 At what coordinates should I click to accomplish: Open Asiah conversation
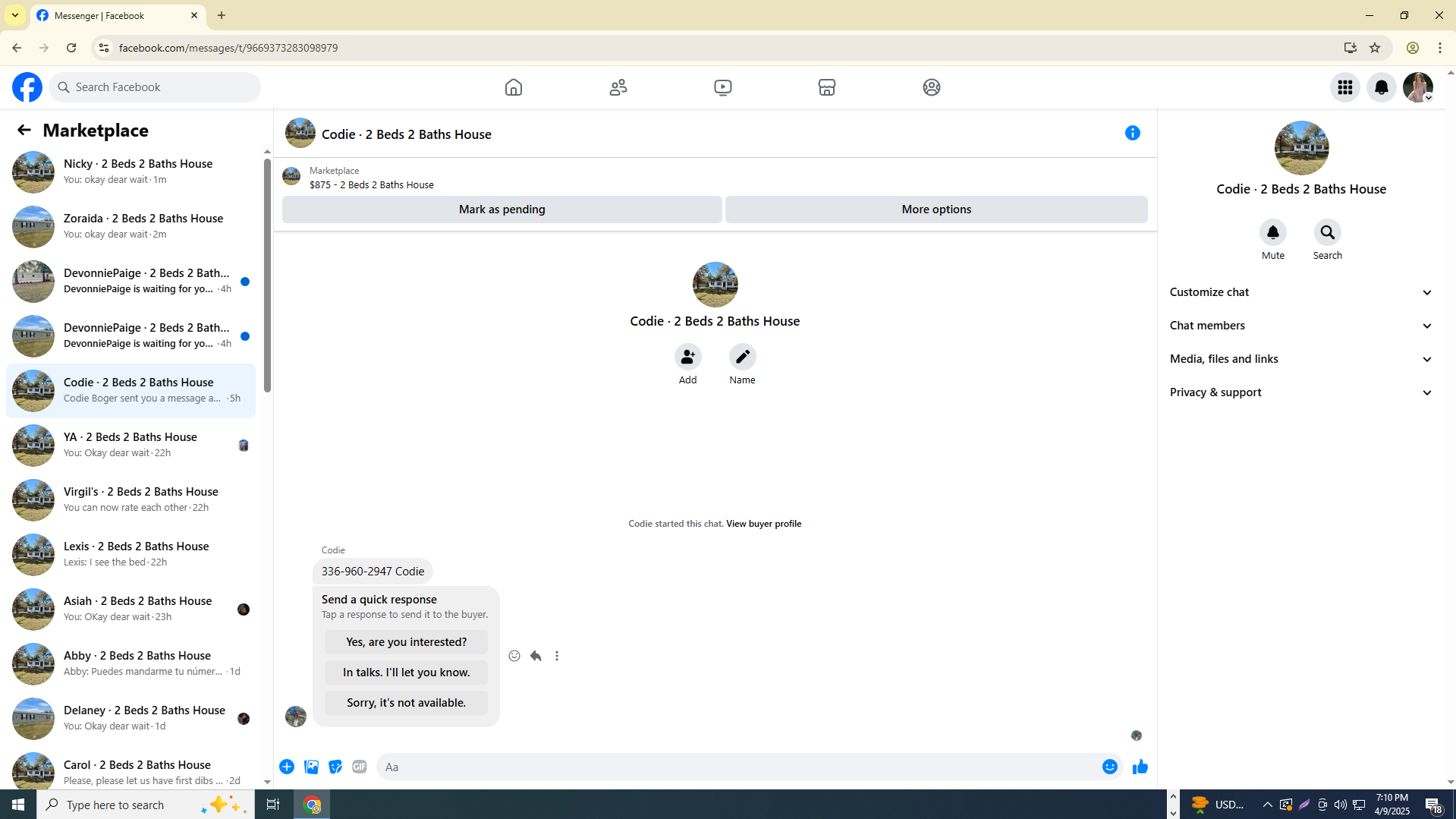tap(131, 610)
